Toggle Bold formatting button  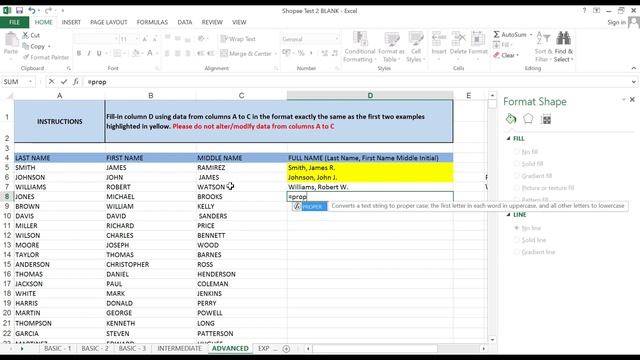(79, 53)
